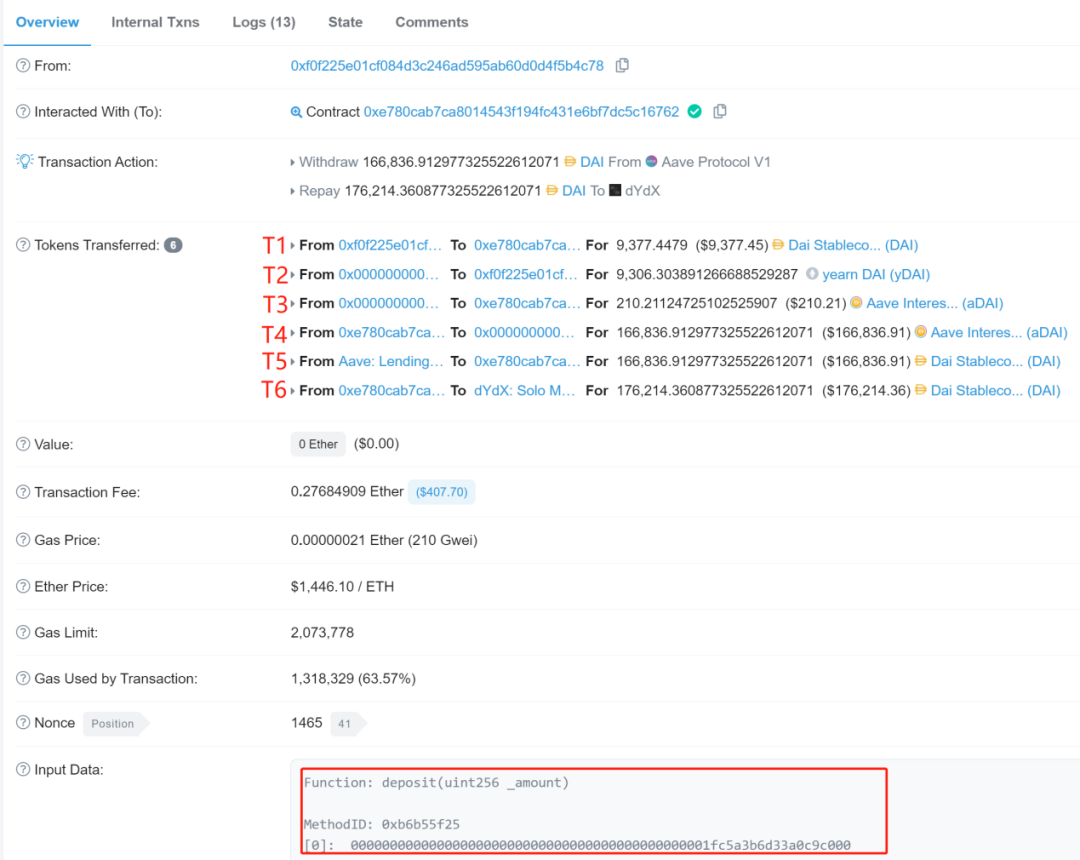Open the State tab
The image size is (1080, 860).
tap(345, 22)
